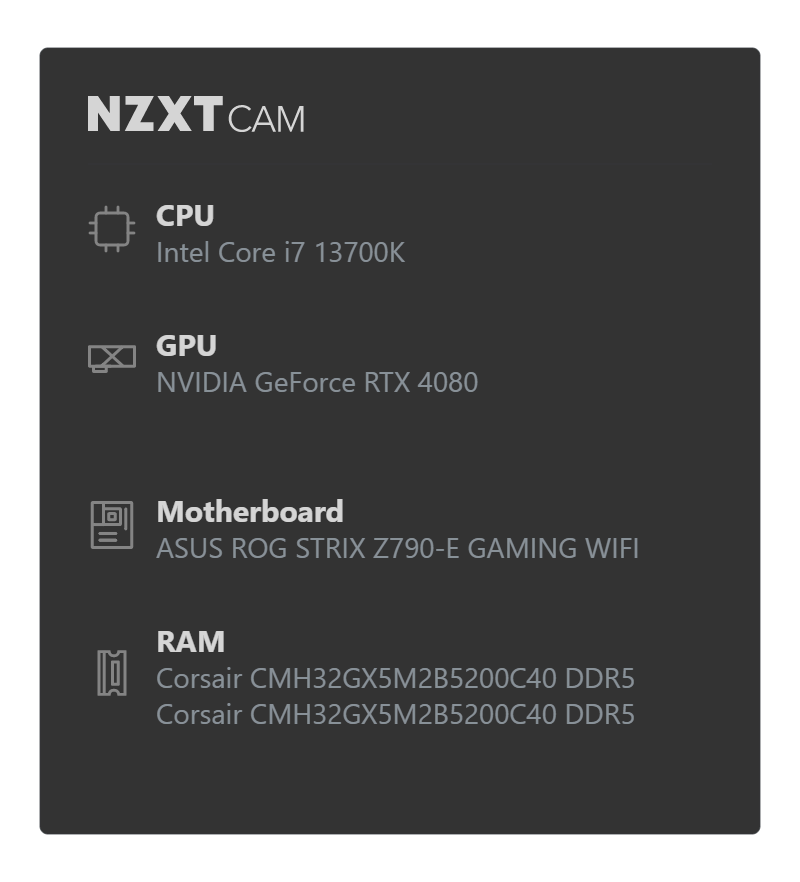Click the second Corsair CMH32GX5M2B5200C40 DDR5 line
800x882 pixels.
(395, 715)
